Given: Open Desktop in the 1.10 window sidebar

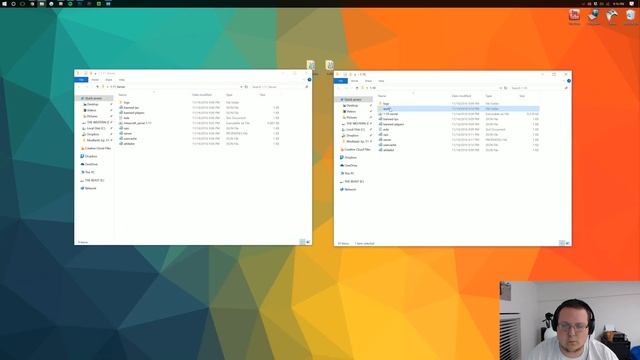Looking at the screenshot, I should click(352, 106).
